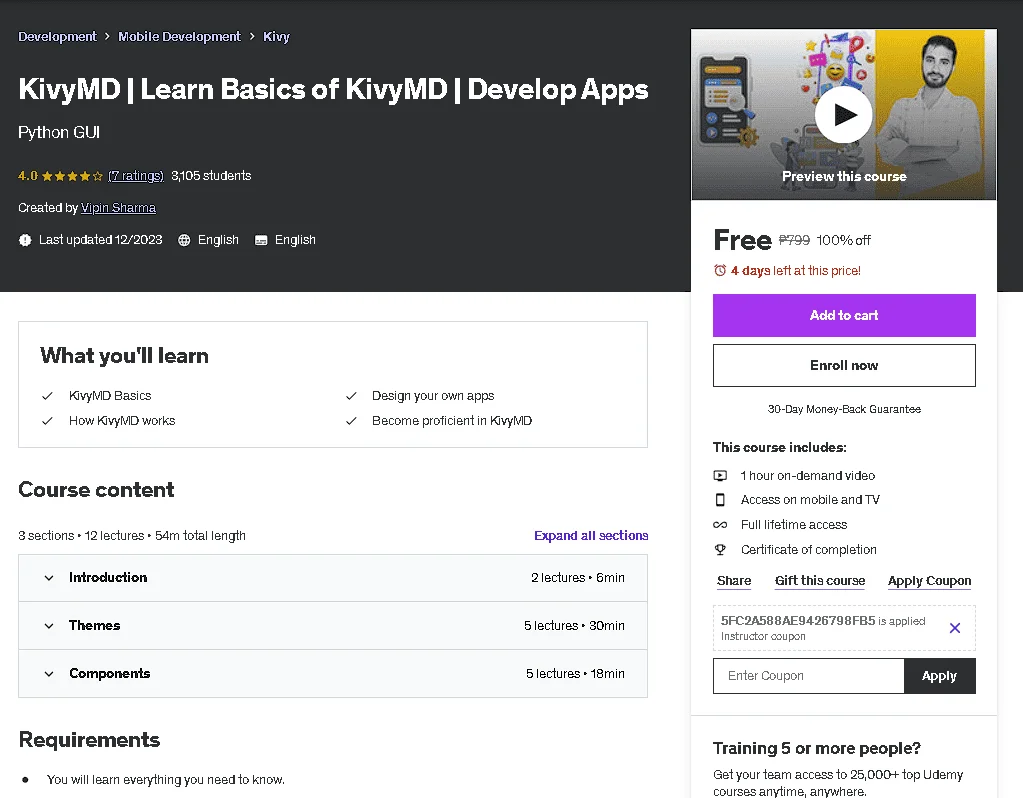
Task: Click the Apply coupon button
Action: tap(939, 676)
